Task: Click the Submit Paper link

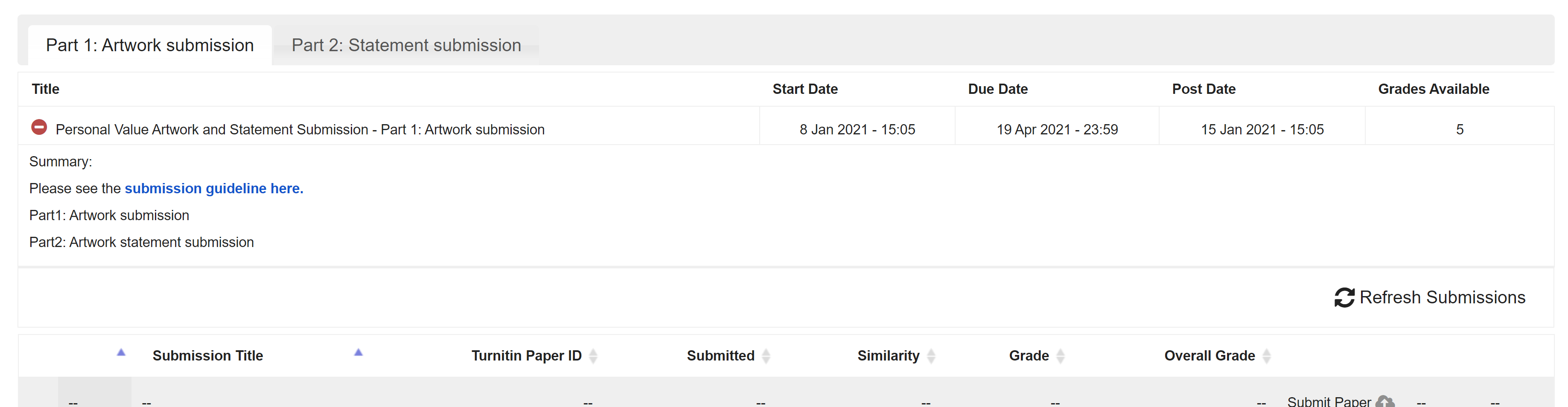Action: (x=1329, y=401)
